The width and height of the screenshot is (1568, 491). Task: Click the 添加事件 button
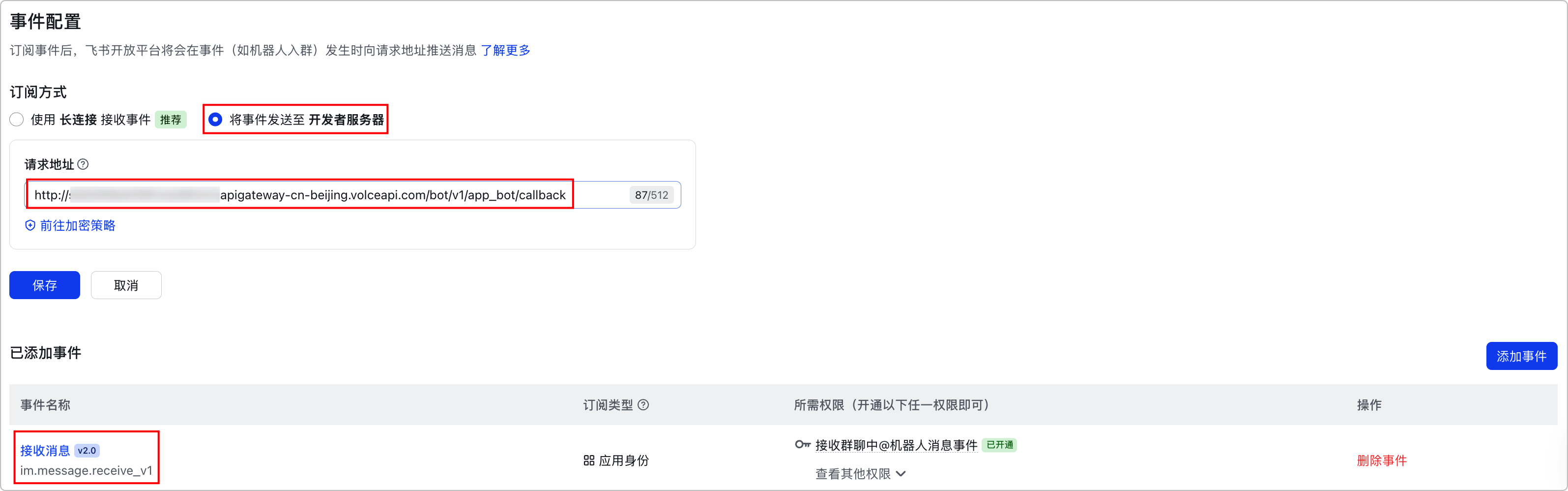point(1521,356)
